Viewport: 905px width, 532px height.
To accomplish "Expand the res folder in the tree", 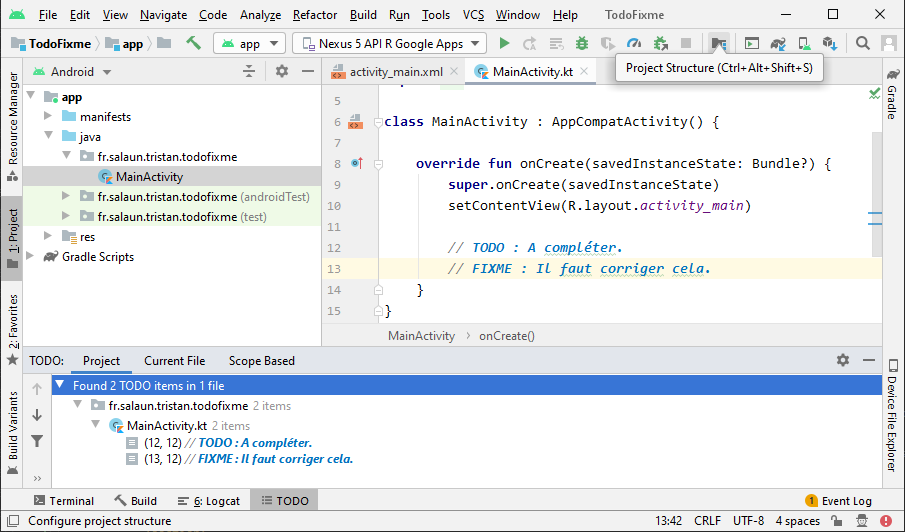I will [48, 236].
